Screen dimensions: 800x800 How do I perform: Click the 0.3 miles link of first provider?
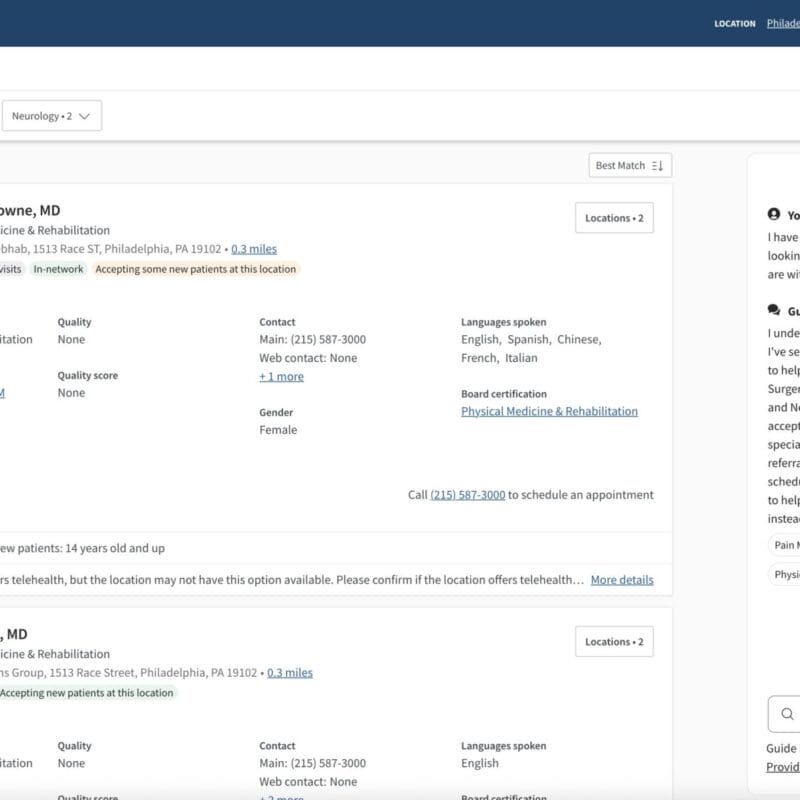[254, 249]
